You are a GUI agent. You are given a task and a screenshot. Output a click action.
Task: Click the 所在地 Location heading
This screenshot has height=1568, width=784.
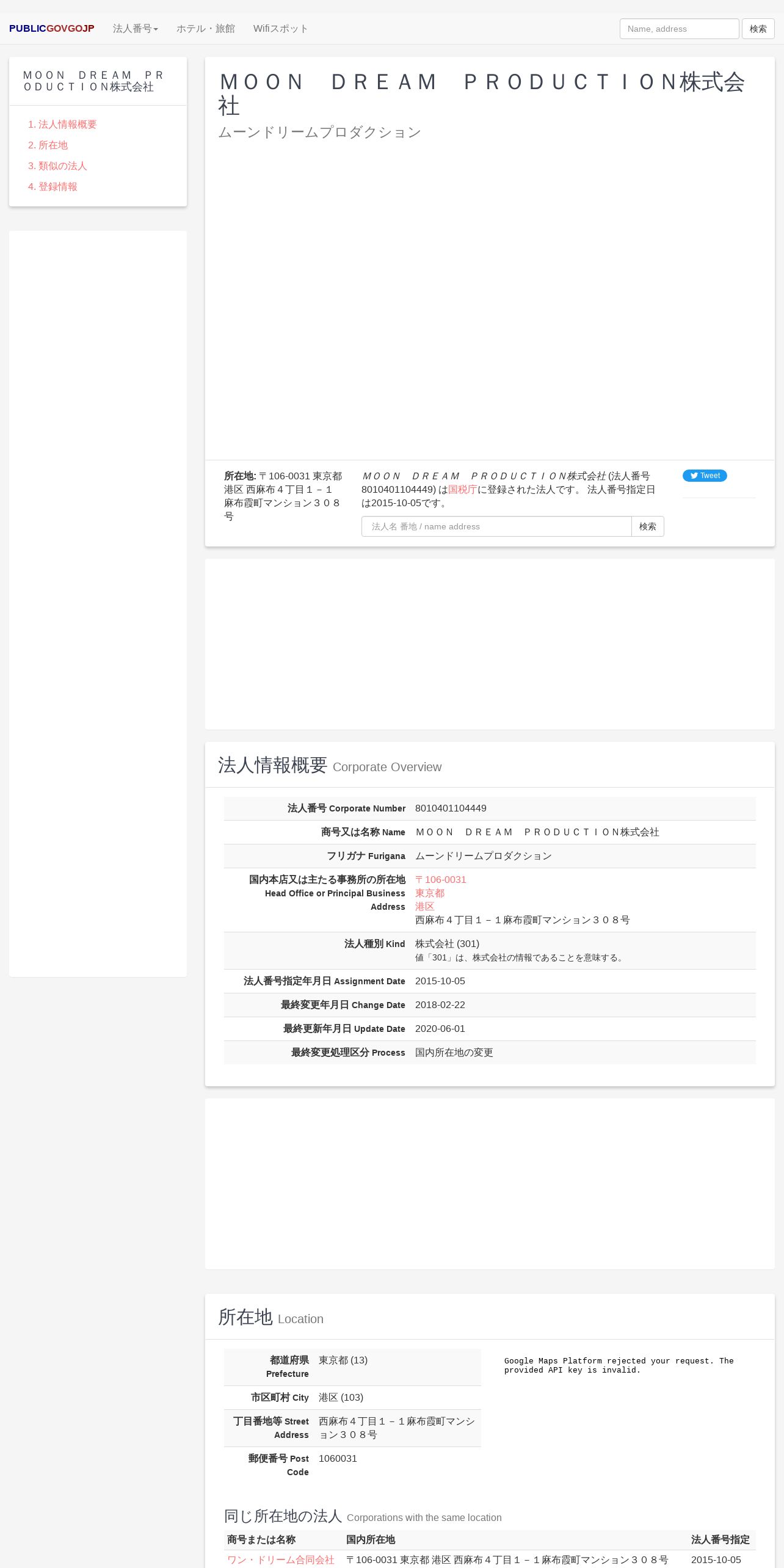click(x=270, y=1317)
